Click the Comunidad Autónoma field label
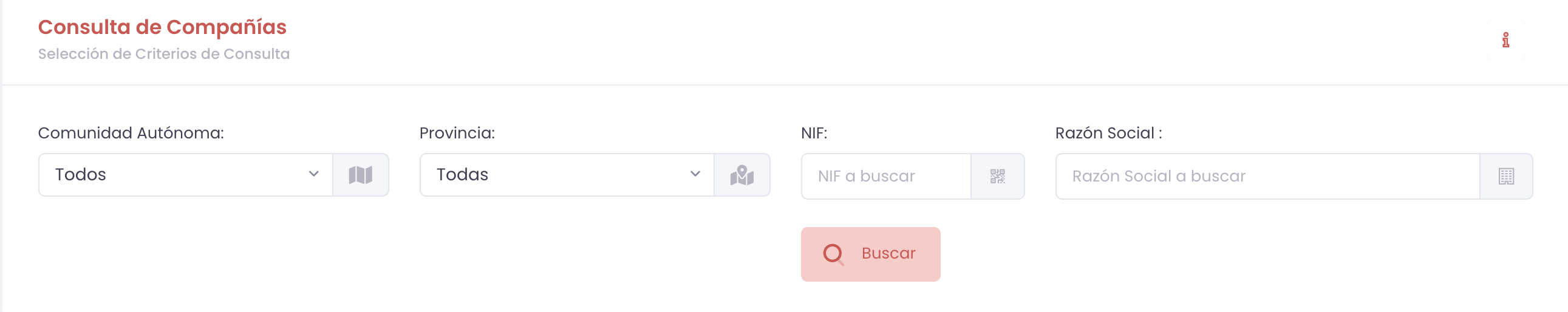Screen dimensions: 1568x312 coord(131,133)
